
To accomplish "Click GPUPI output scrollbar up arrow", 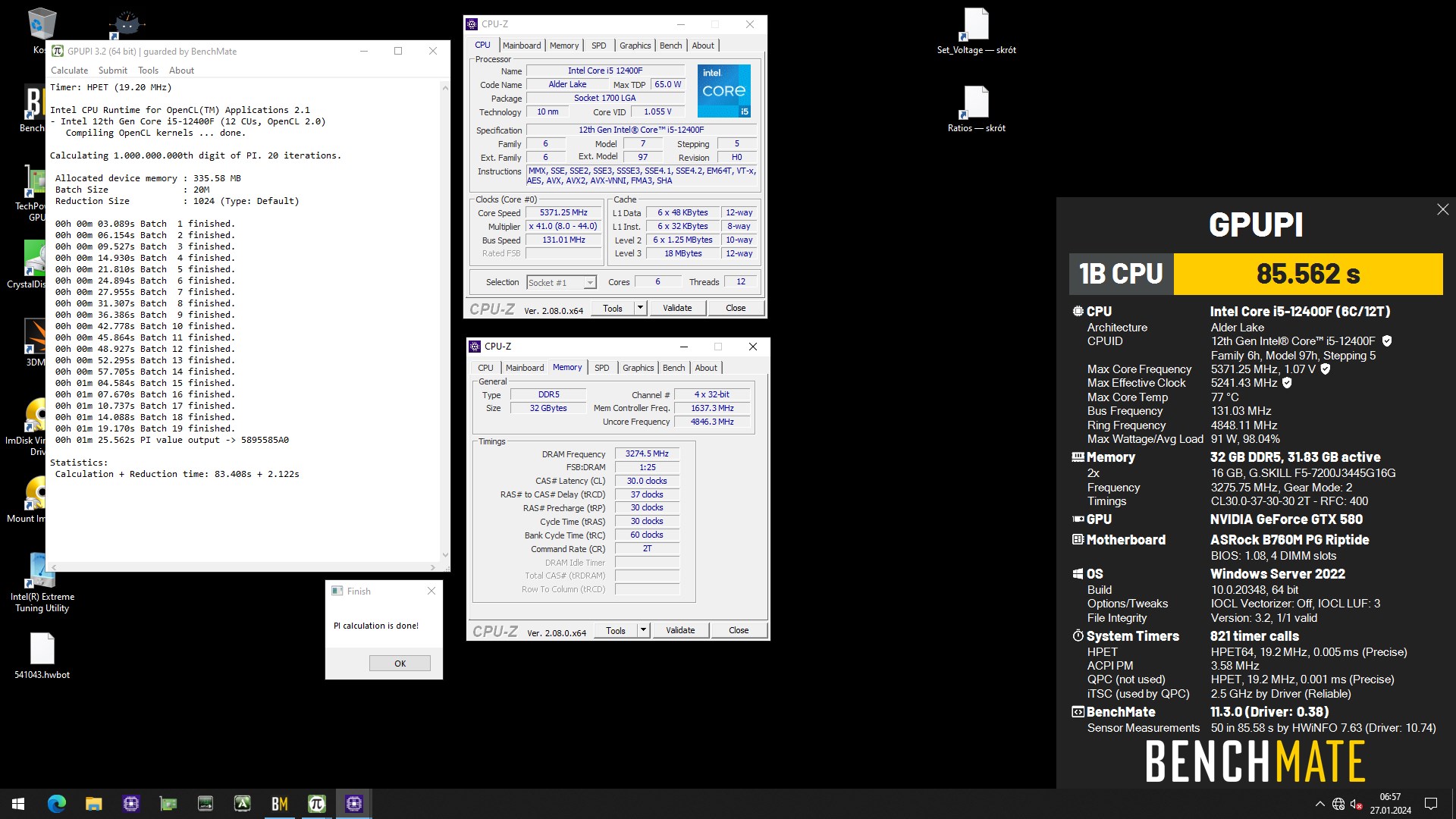I will [445, 88].
